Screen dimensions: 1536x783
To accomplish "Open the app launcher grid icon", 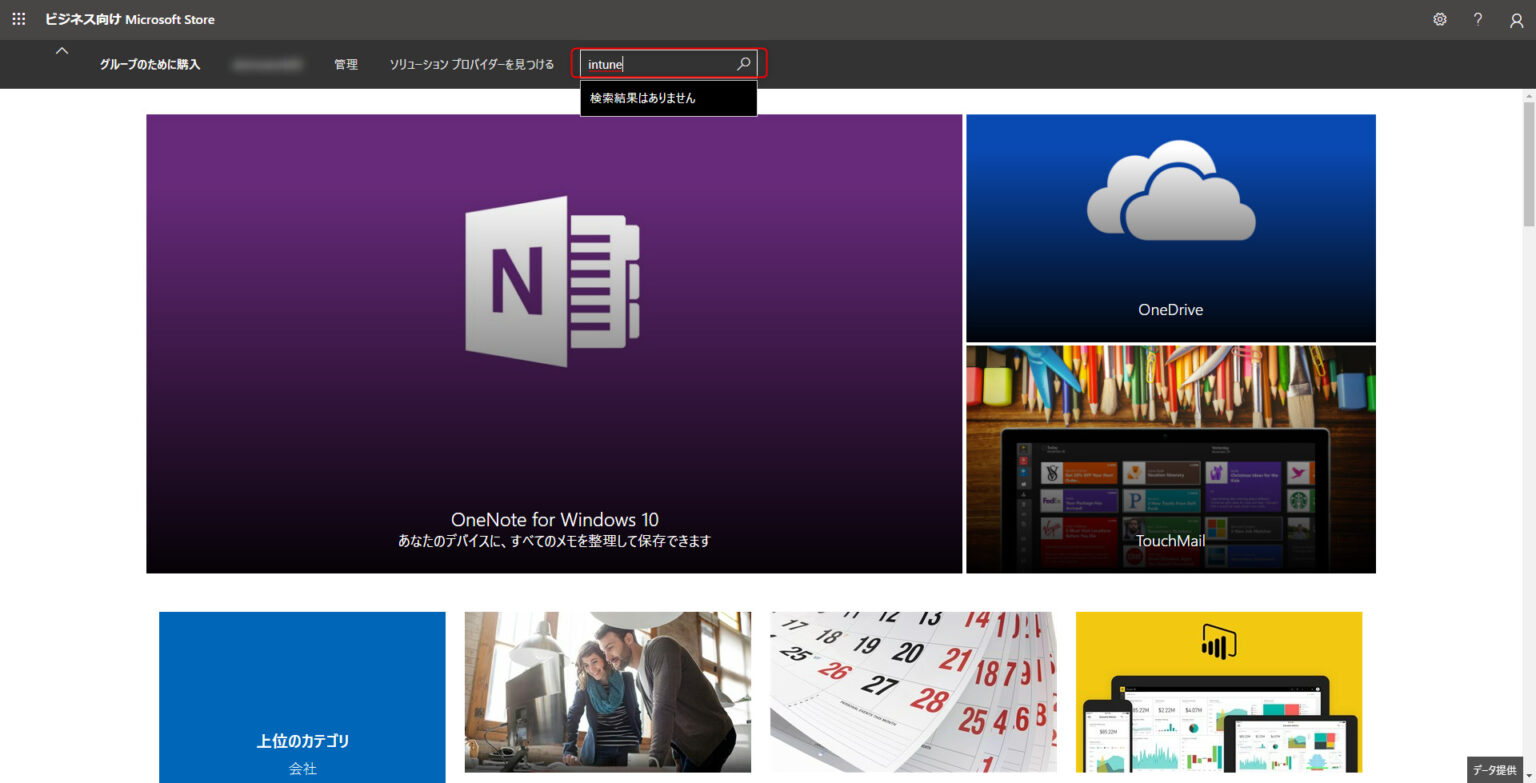I will [x=18, y=18].
